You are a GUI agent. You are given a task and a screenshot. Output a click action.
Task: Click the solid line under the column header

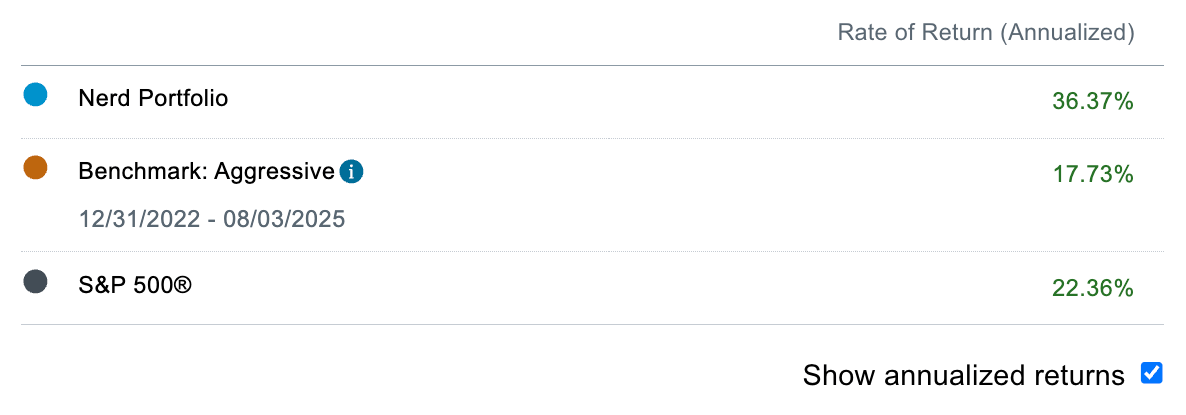592,66
